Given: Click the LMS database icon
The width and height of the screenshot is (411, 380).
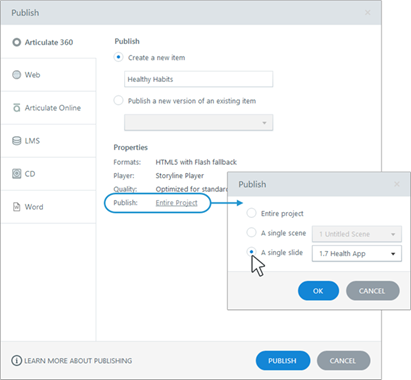Looking at the screenshot, I should point(16,141).
